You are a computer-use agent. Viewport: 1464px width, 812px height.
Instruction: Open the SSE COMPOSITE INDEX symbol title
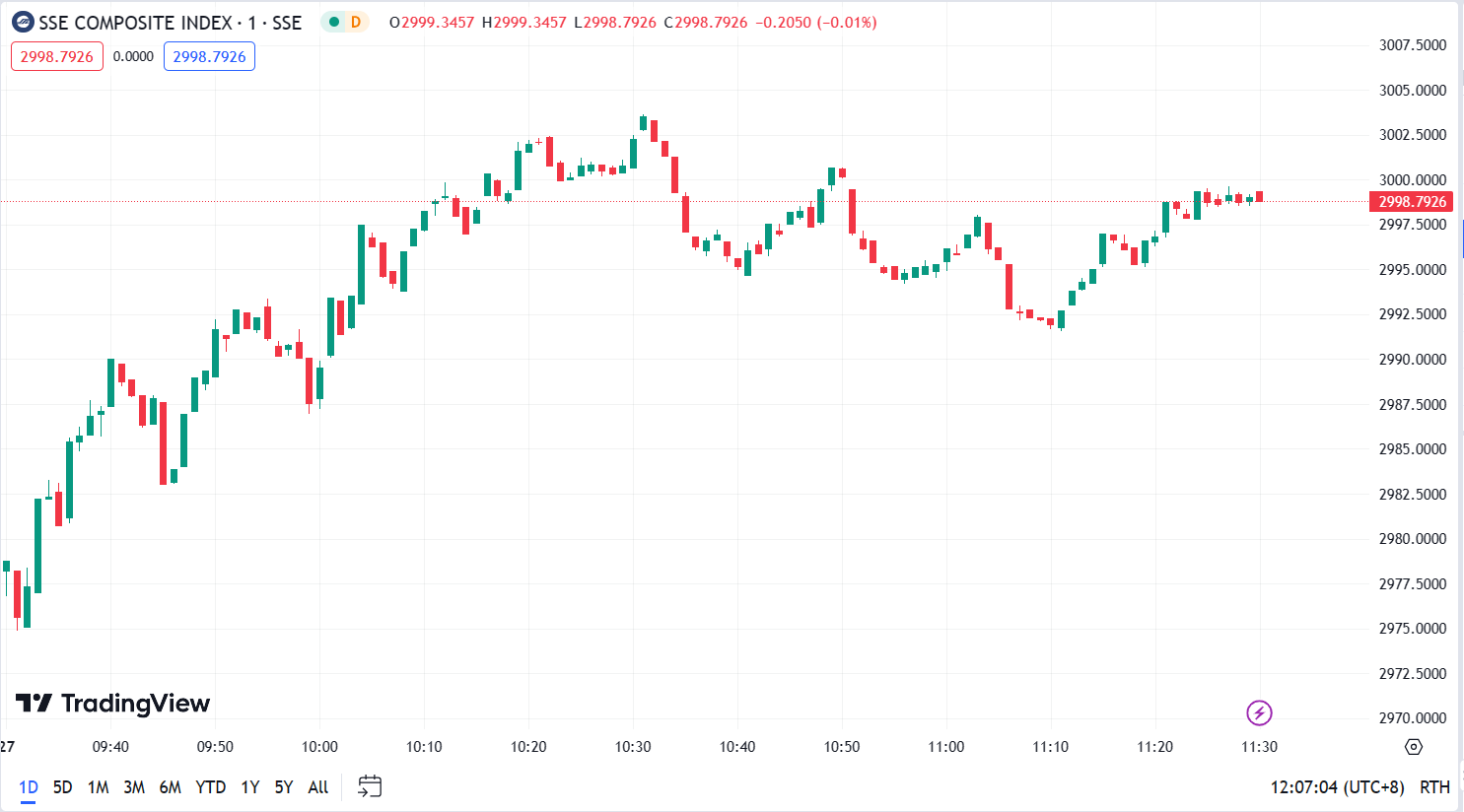coord(135,22)
